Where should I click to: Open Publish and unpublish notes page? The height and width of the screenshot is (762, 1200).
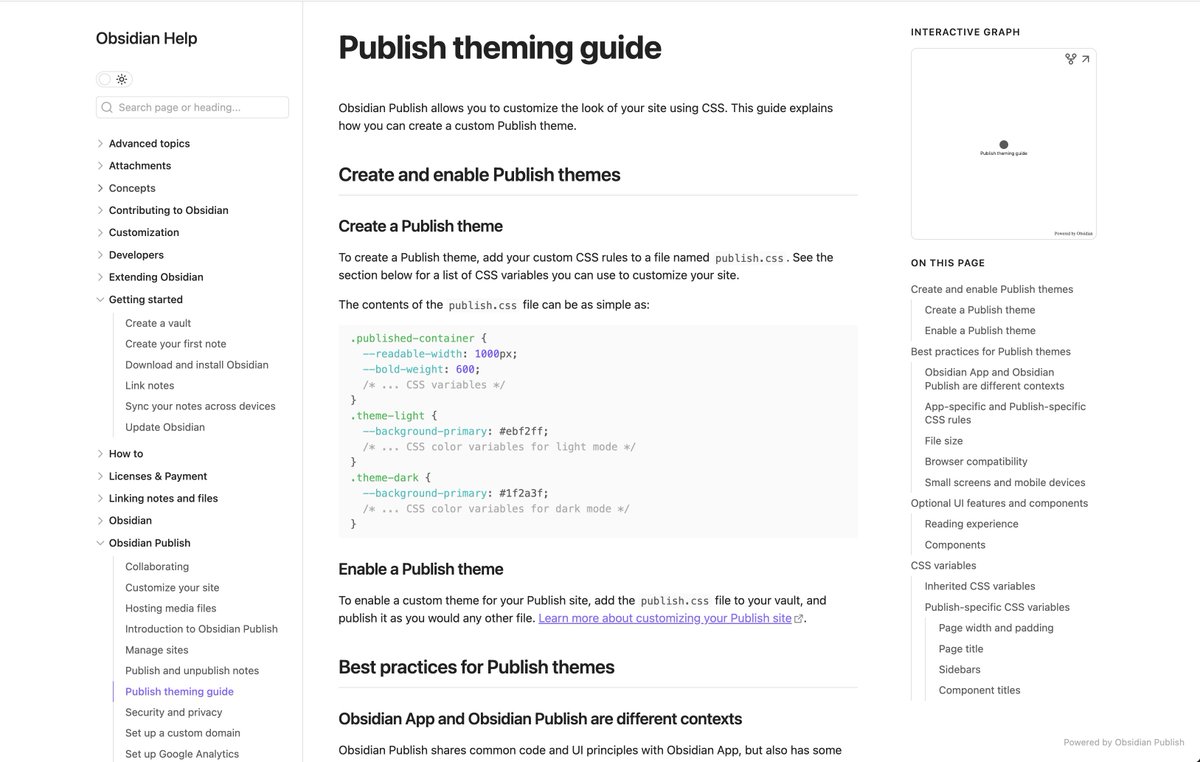click(192, 671)
